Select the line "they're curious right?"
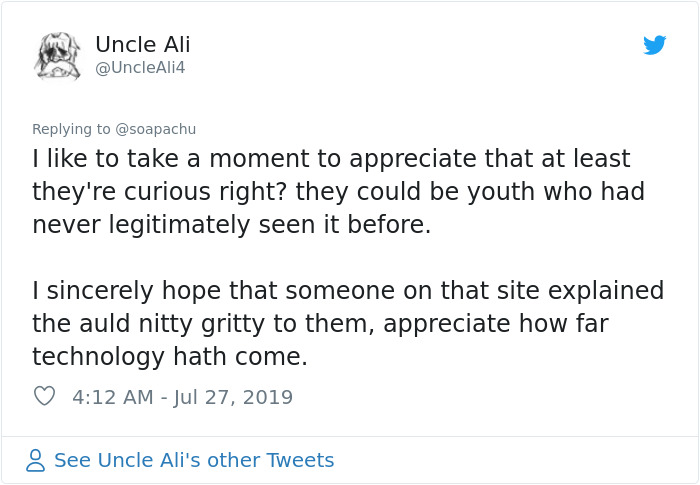 338,191
